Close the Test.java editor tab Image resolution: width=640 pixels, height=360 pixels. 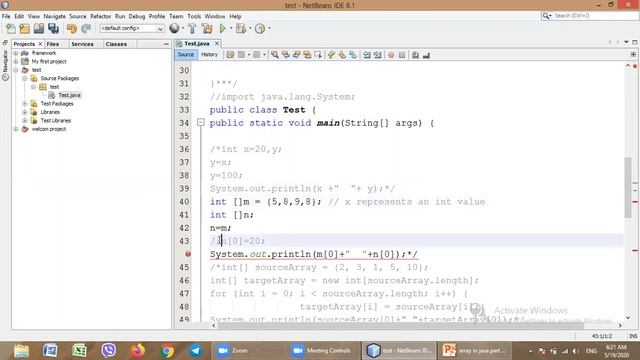(x=217, y=44)
